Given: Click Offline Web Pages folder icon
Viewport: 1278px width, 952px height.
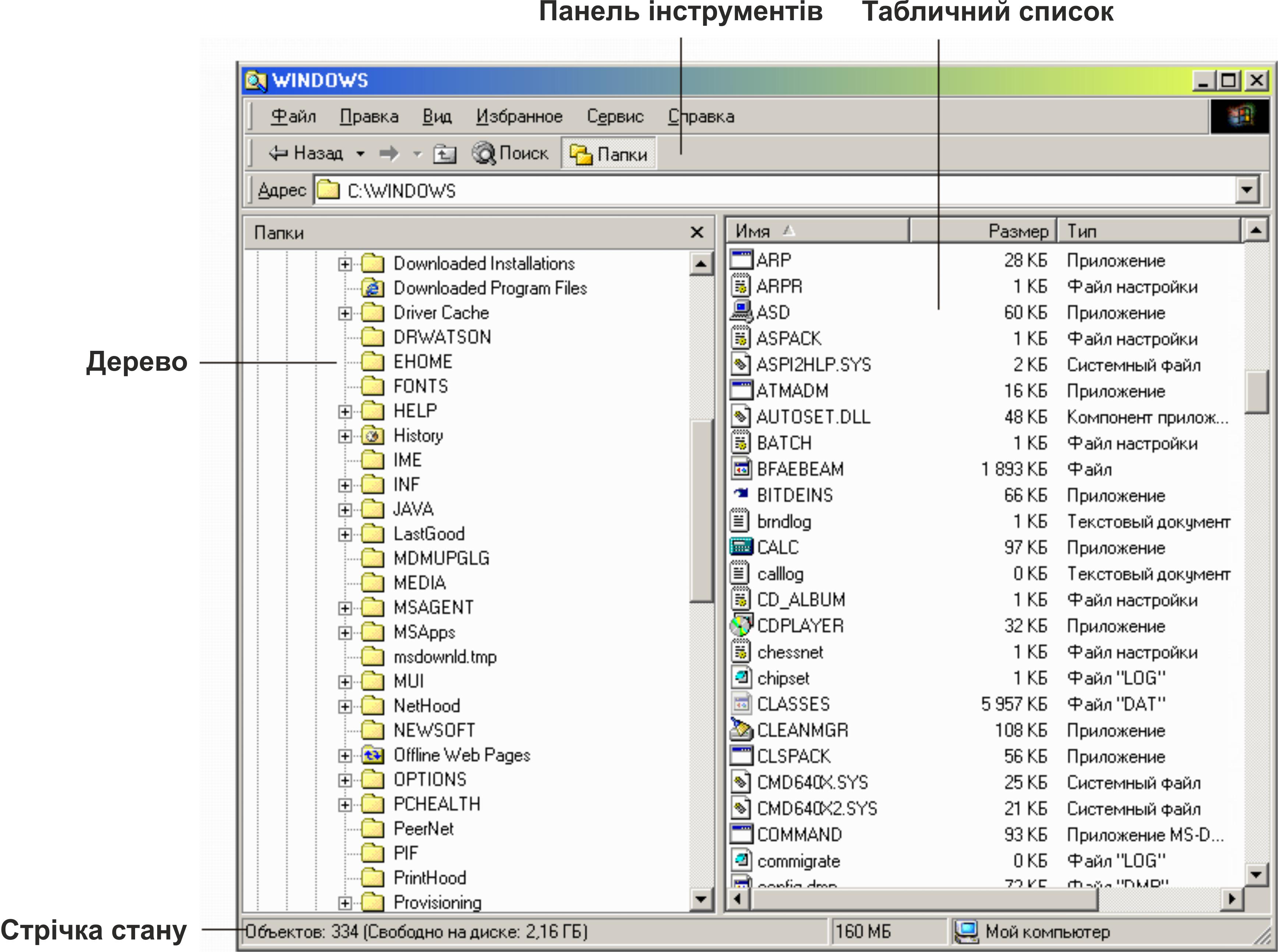Looking at the screenshot, I should coord(373,755).
